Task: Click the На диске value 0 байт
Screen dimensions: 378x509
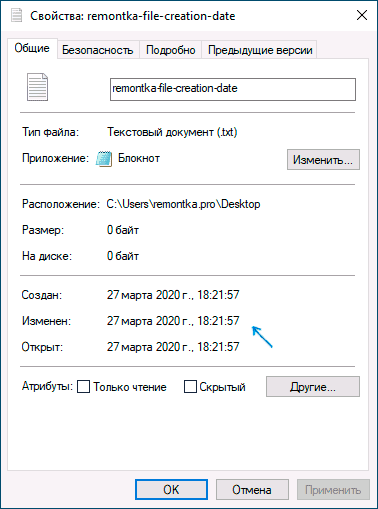Action: tap(123, 256)
